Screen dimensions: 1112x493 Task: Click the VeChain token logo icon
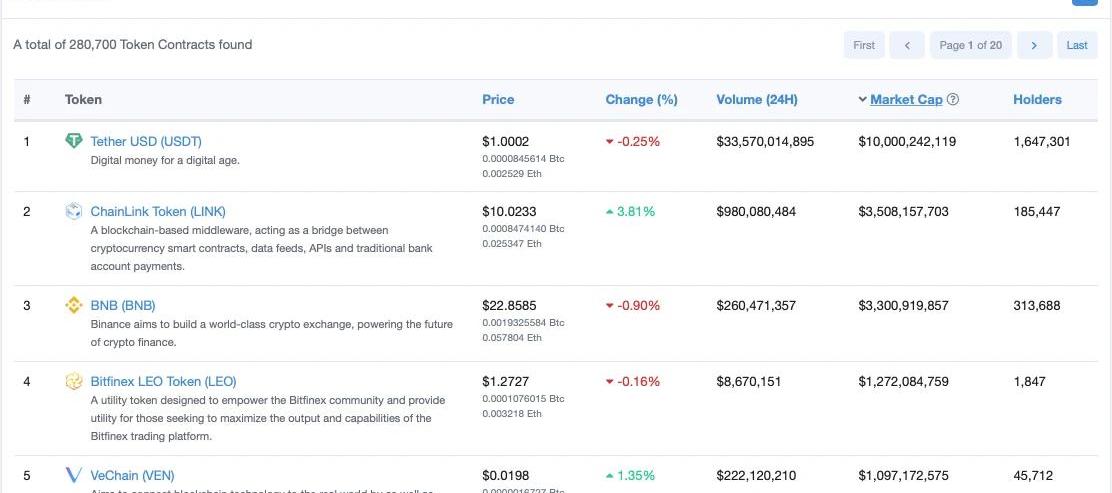point(74,475)
